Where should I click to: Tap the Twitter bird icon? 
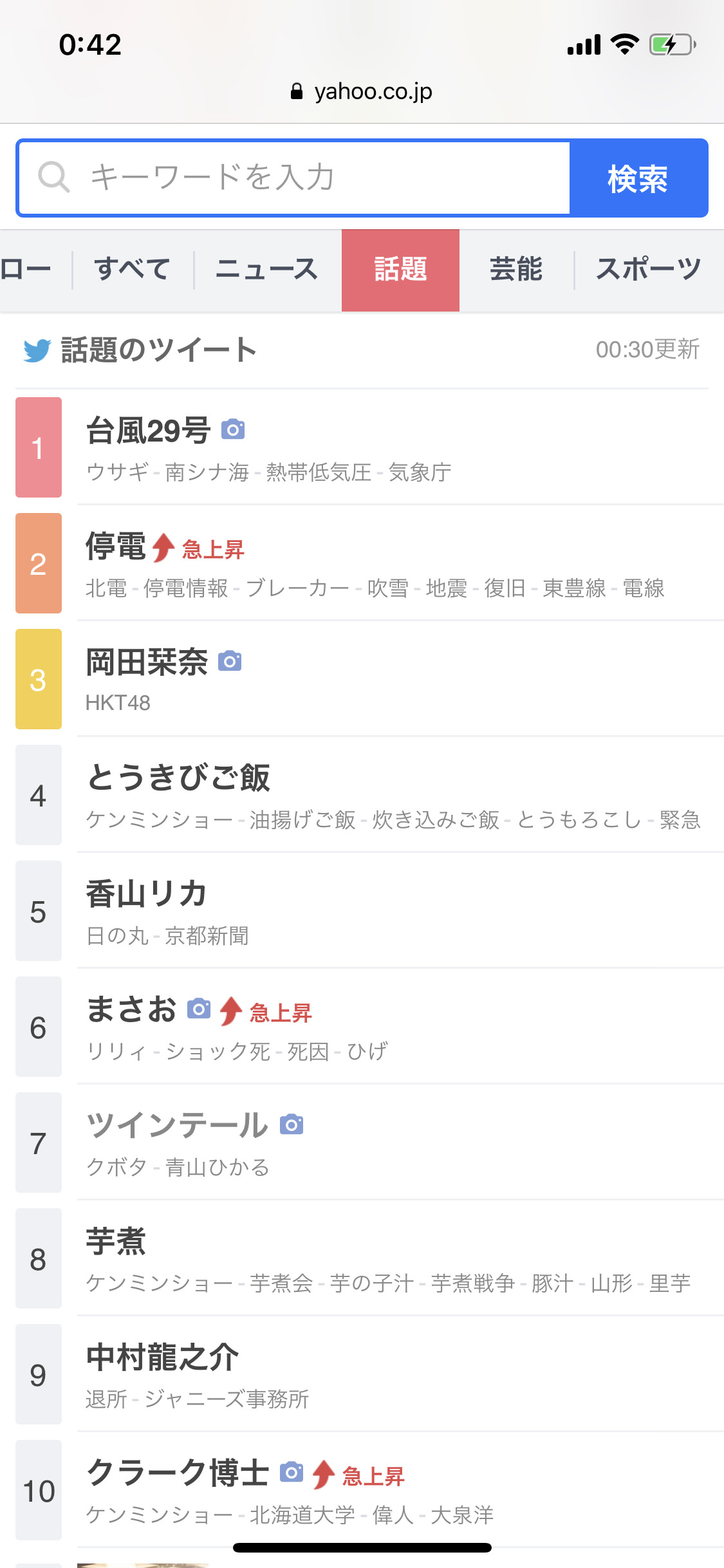(37, 351)
